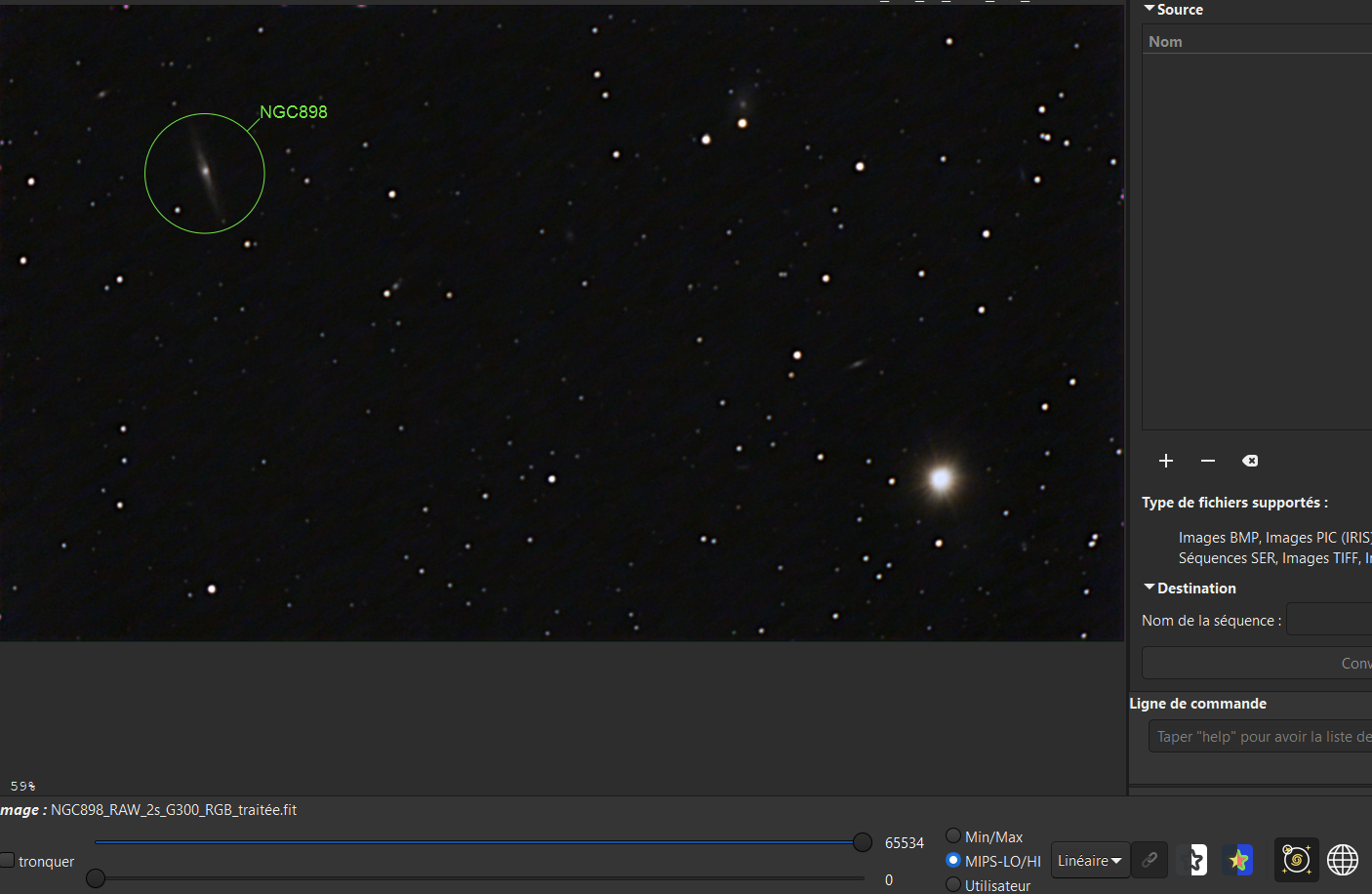The height and width of the screenshot is (894, 1372).
Task: Select the MIPS-LO/HI radio button
Action: pyautogui.click(x=953, y=860)
